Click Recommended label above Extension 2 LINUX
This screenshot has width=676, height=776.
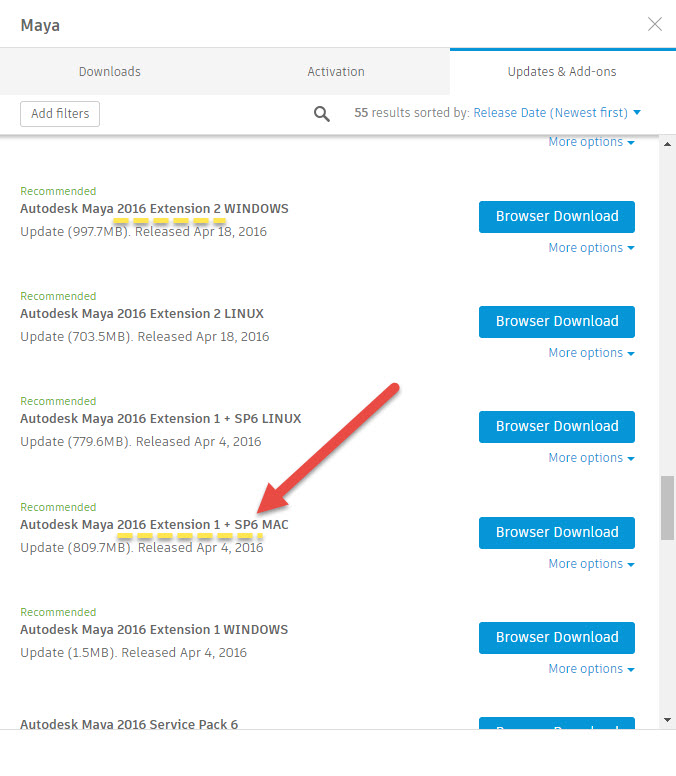point(58,296)
